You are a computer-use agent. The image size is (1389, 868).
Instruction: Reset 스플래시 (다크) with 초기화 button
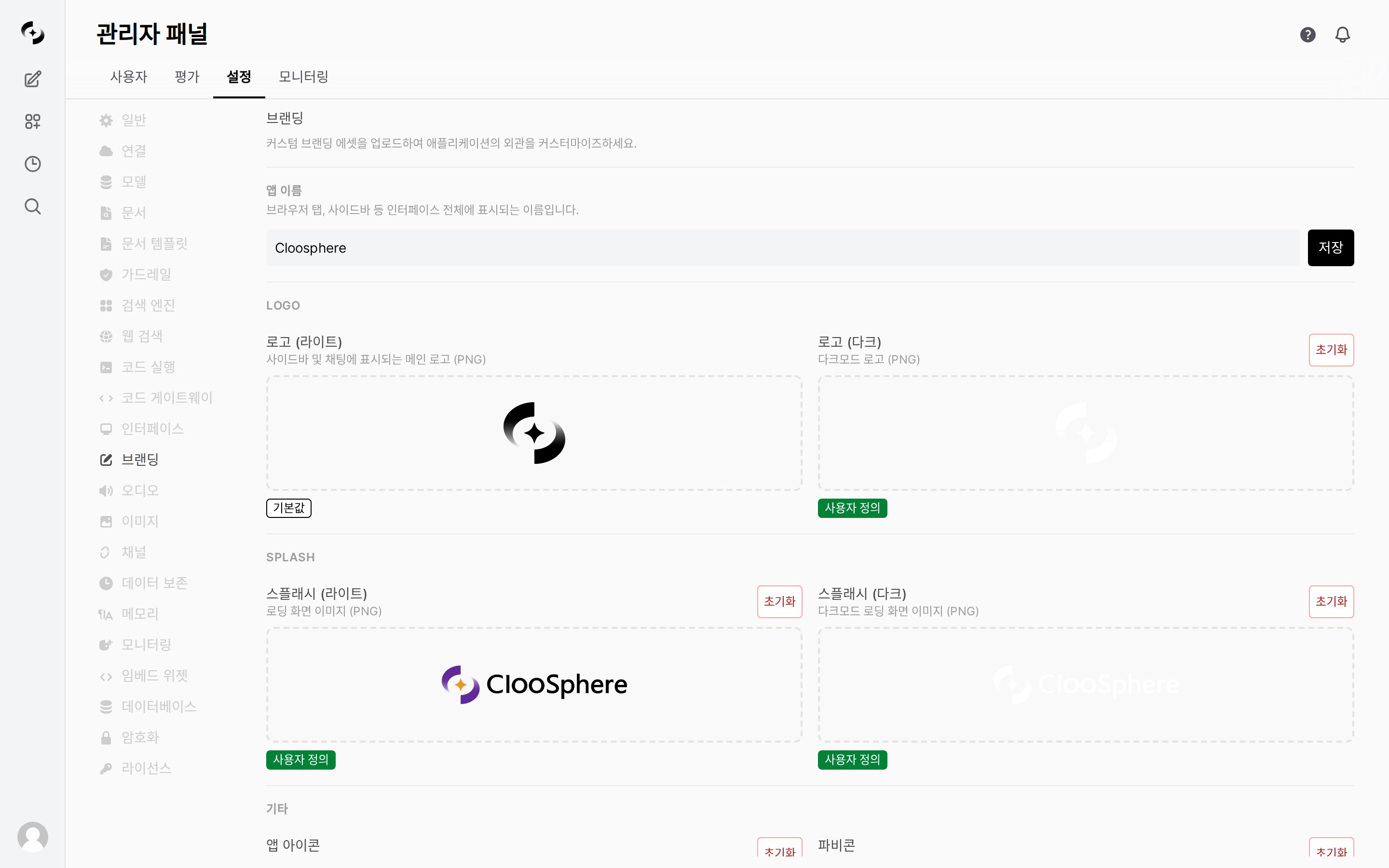tap(1331, 601)
